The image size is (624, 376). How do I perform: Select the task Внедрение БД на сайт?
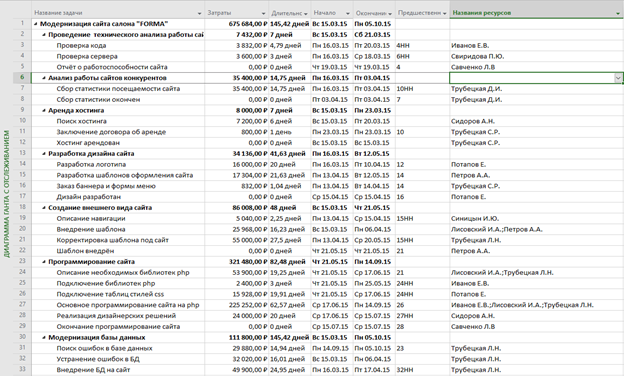(93, 370)
